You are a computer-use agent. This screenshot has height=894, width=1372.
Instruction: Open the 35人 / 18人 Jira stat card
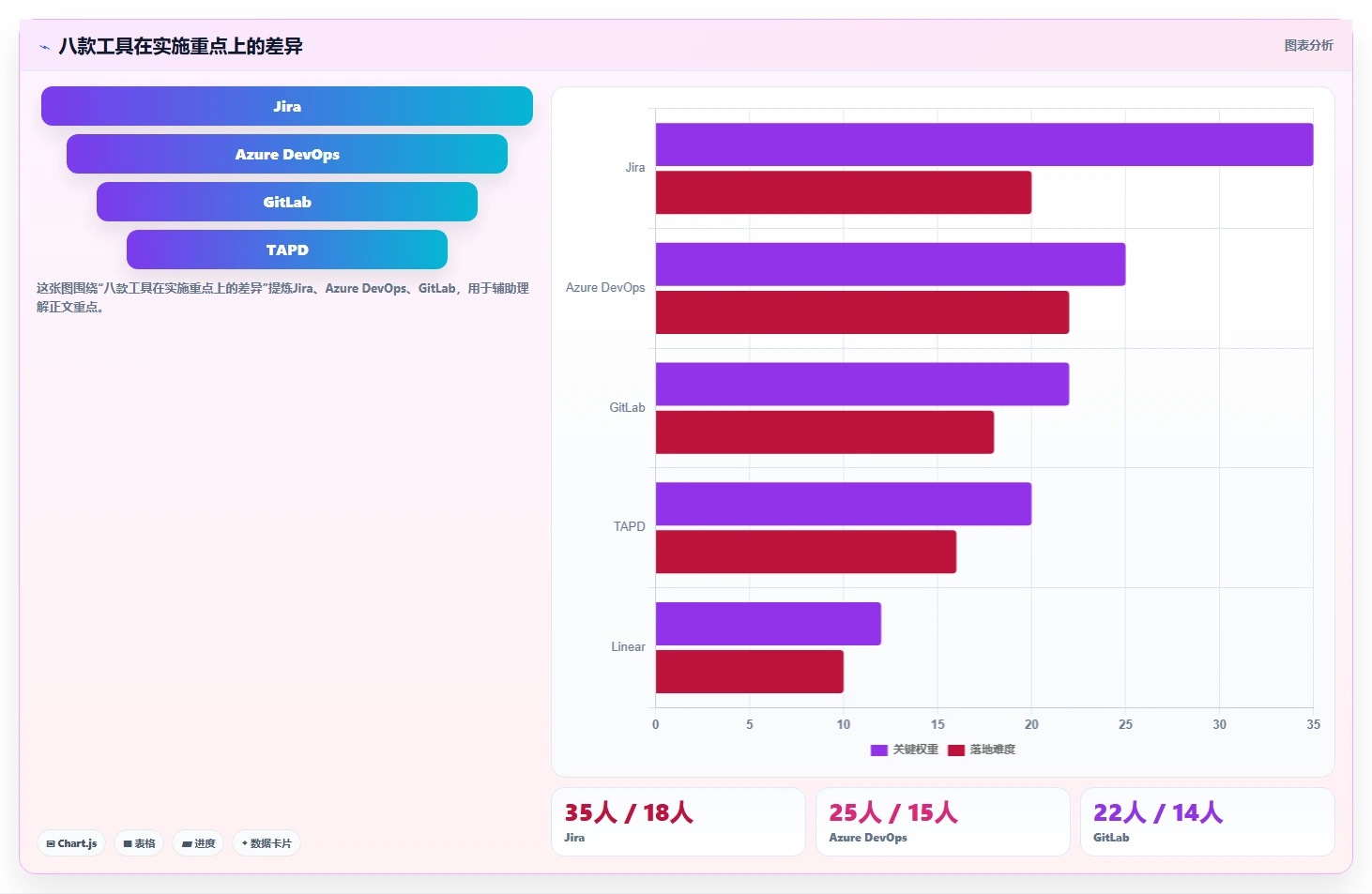pos(678,822)
